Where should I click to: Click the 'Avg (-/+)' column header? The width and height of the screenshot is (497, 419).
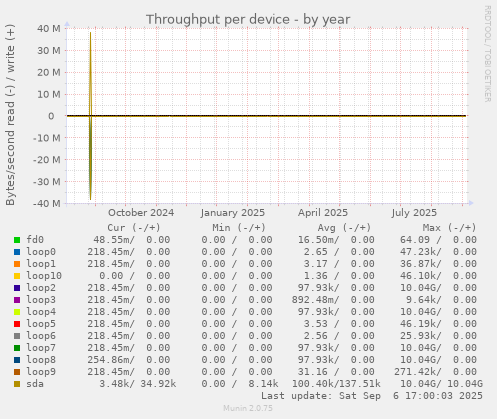[344, 228]
